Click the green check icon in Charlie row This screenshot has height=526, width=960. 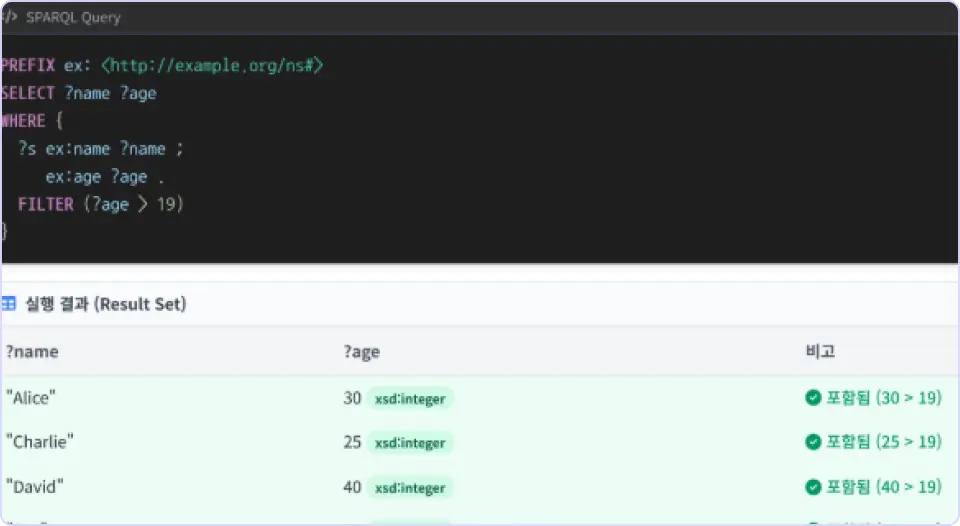[813, 441]
